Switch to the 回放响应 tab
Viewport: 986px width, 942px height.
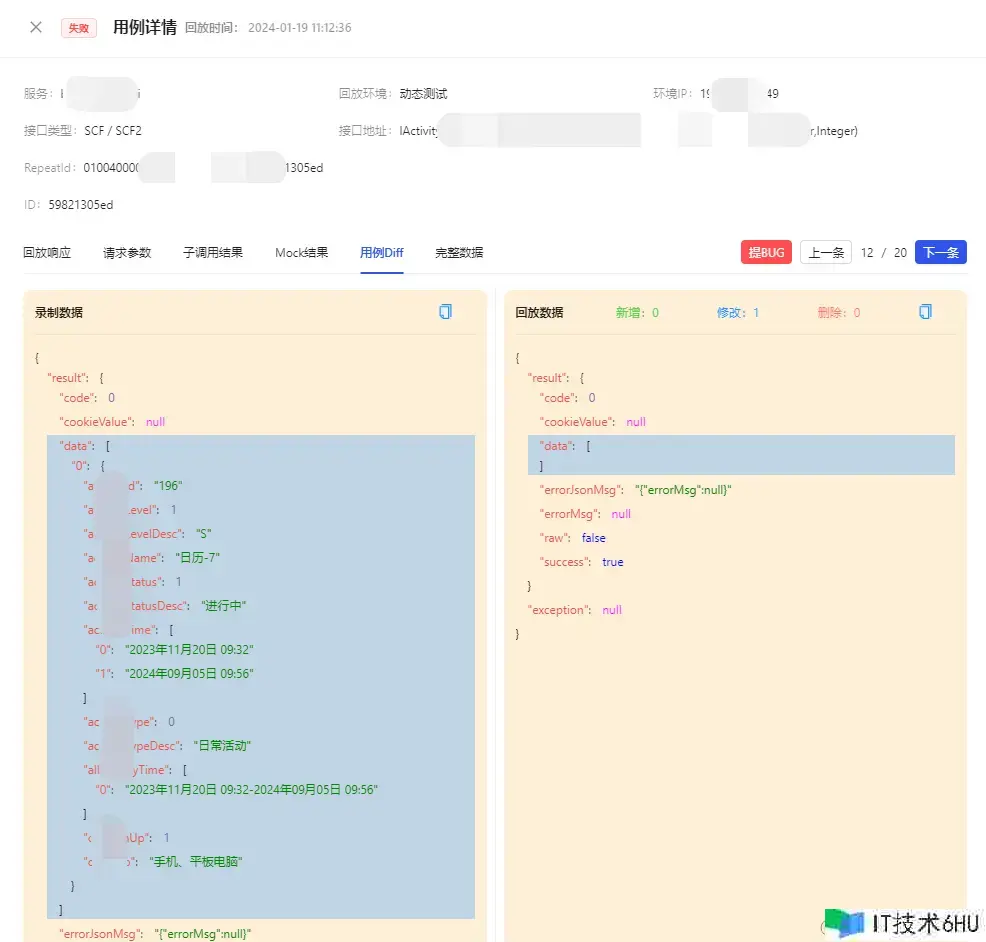[47, 253]
